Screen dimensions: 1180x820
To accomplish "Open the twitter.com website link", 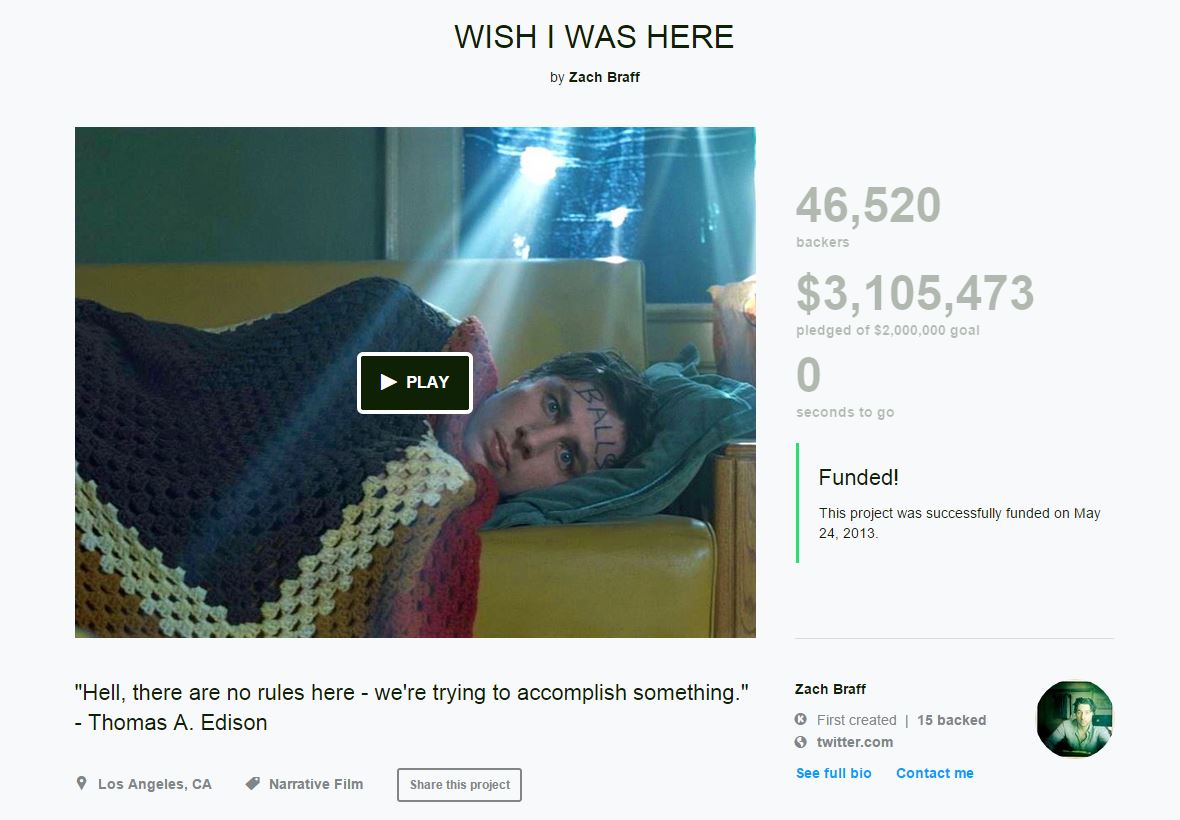I will (855, 742).
